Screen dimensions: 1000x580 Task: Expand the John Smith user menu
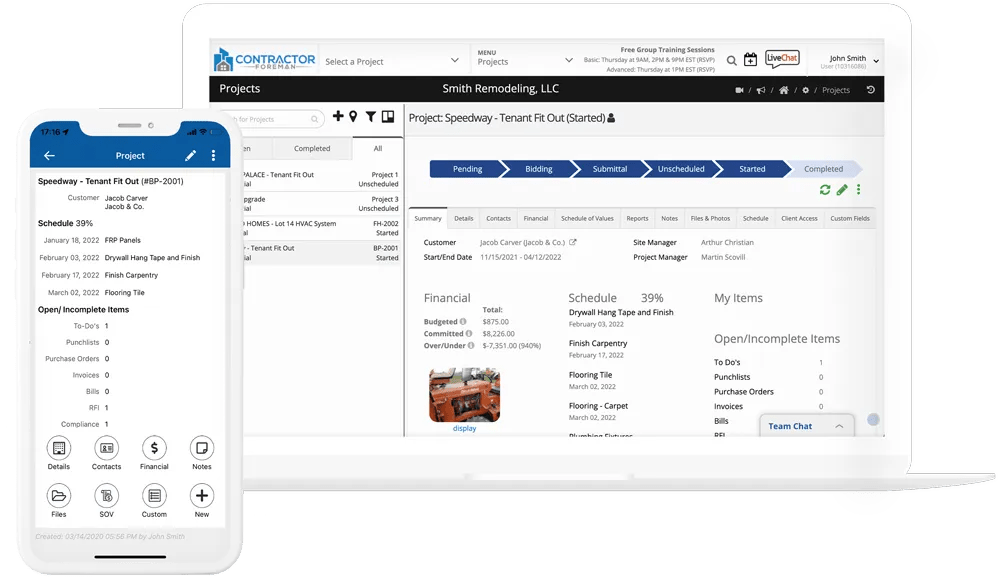851,61
